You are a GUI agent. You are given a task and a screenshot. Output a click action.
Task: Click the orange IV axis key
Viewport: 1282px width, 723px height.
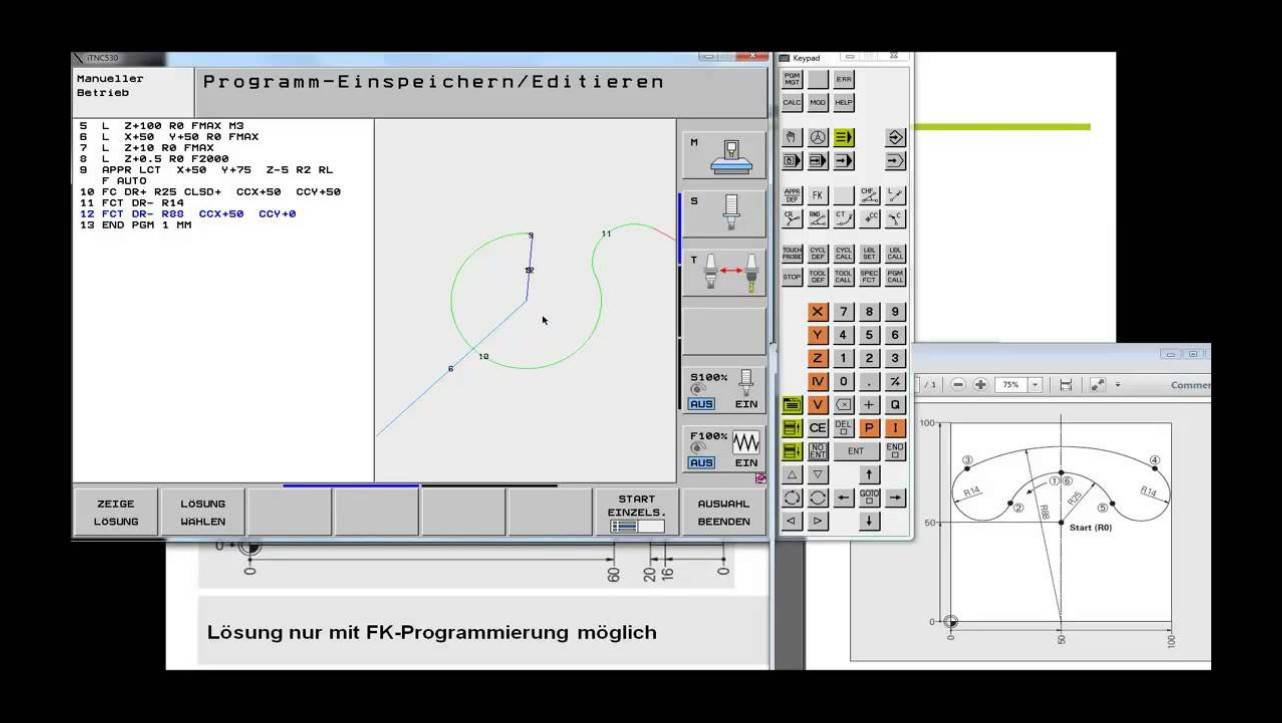[818, 381]
